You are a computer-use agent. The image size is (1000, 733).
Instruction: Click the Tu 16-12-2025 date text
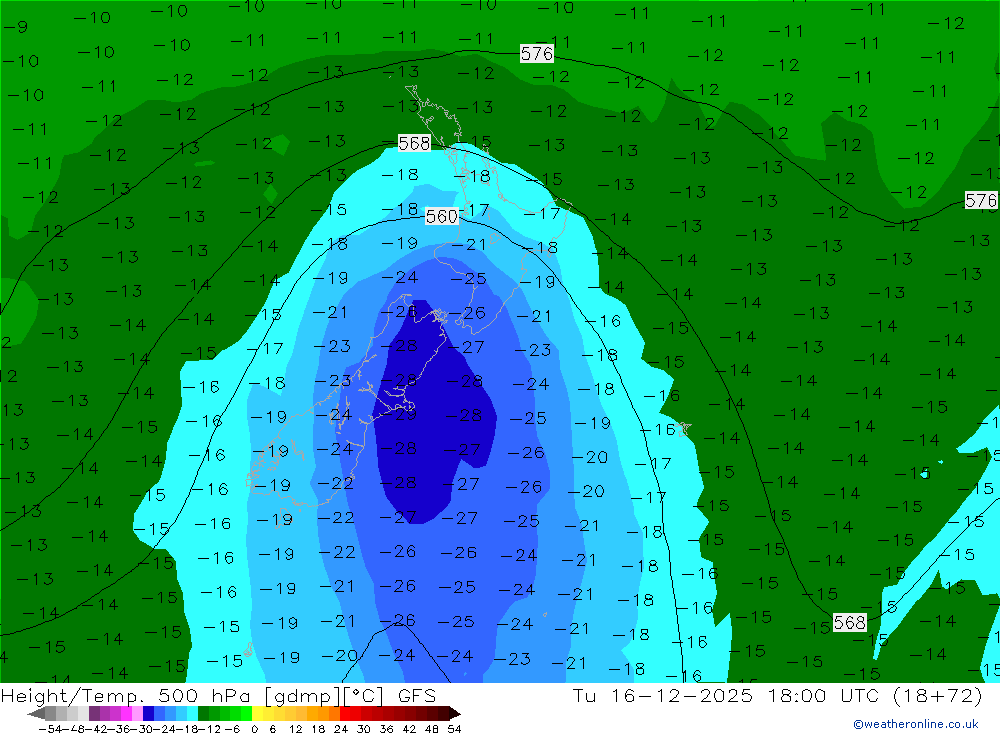[663, 695]
